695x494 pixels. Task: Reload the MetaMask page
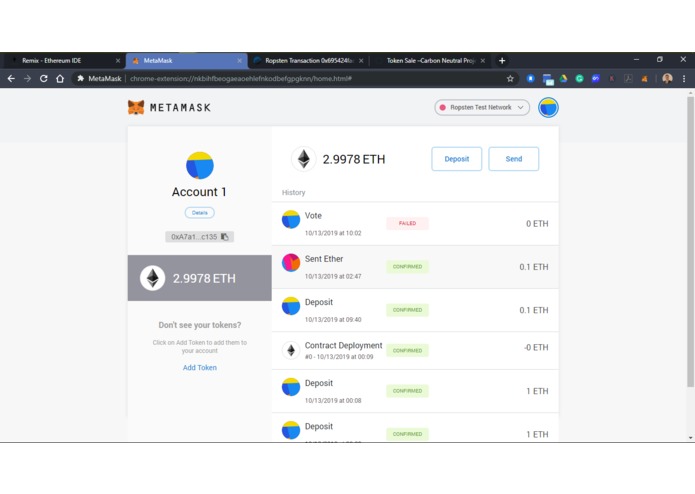pos(43,78)
